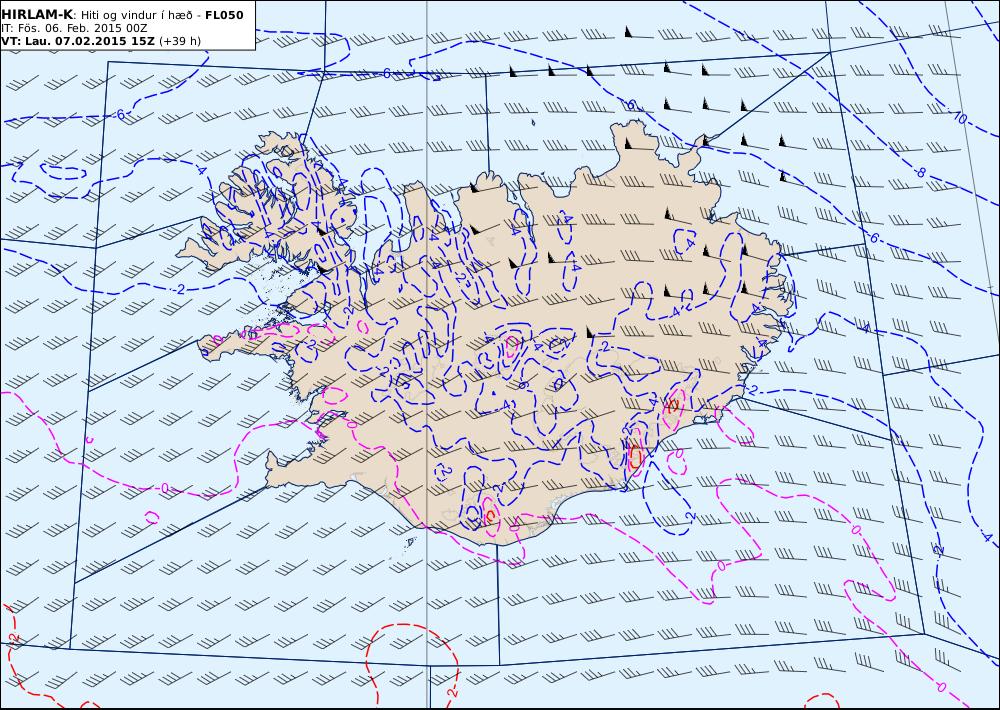Click the '-10' isotherm contour label
Screen dimensions: 1000x710
point(959,117)
